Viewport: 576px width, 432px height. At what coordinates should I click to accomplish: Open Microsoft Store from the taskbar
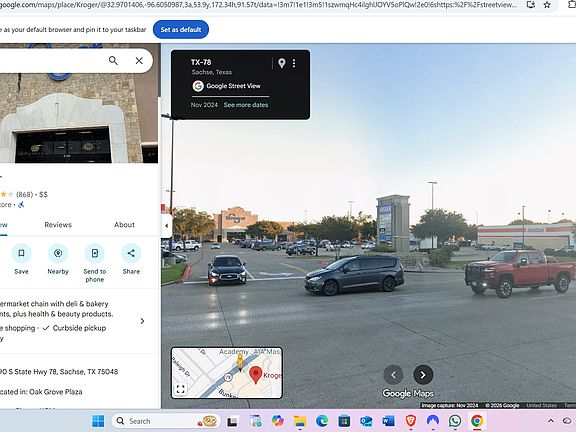tap(344, 421)
